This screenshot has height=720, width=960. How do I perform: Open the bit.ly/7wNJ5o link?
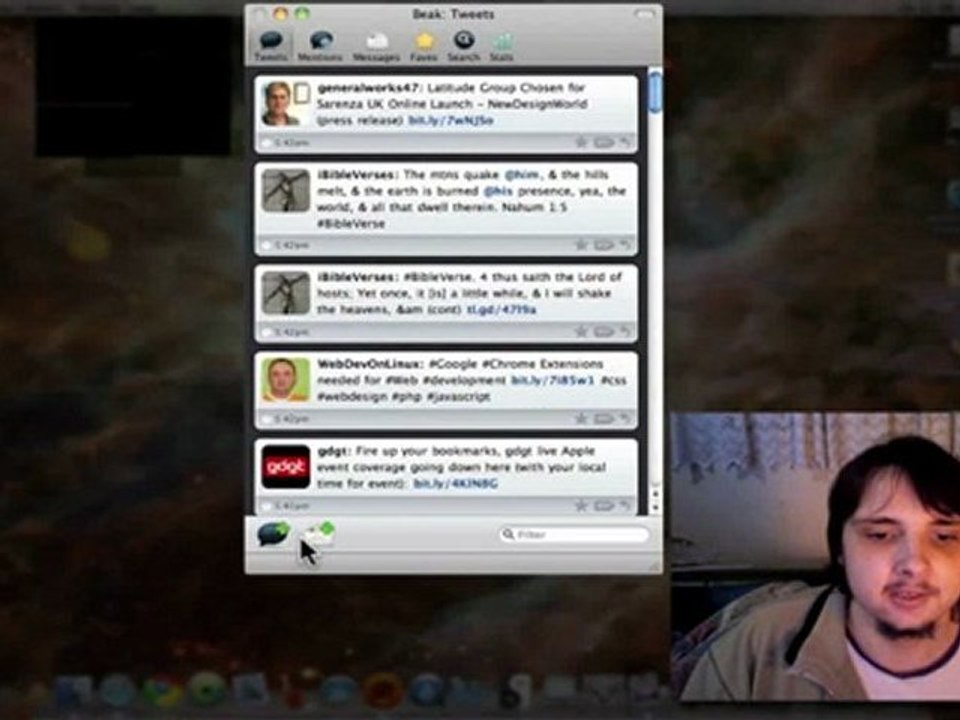(x=451, y=120)
